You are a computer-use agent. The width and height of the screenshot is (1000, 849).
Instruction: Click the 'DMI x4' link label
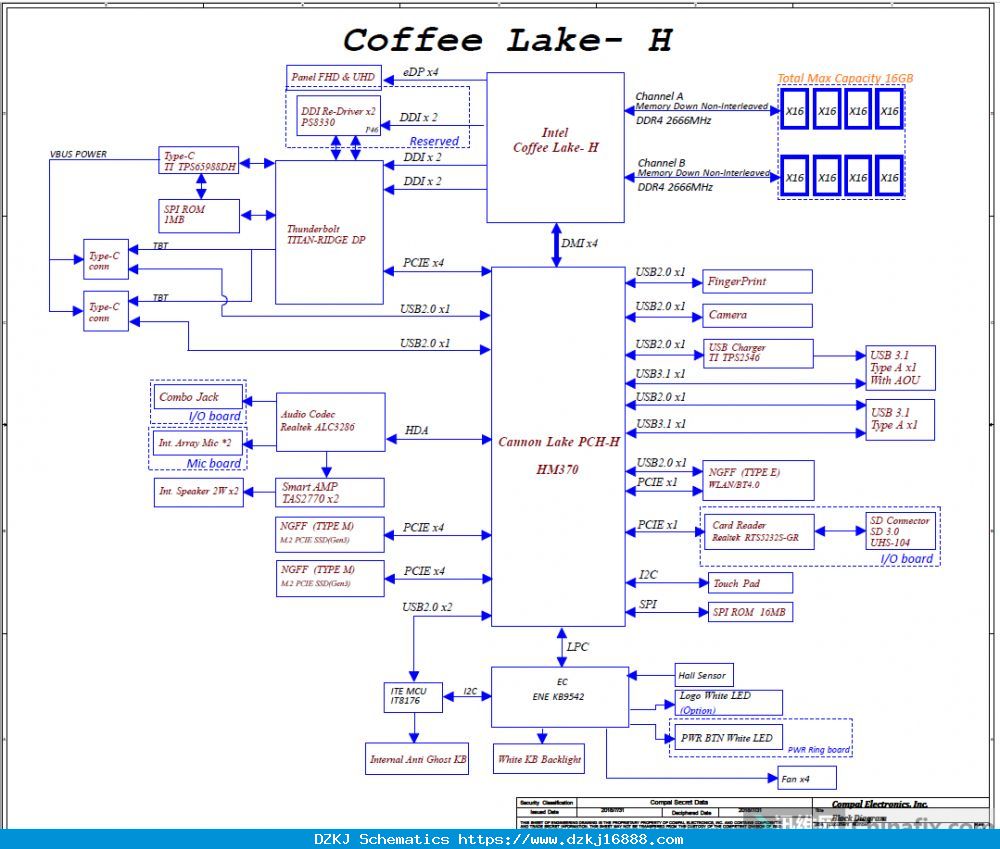[x=579, y=243]
